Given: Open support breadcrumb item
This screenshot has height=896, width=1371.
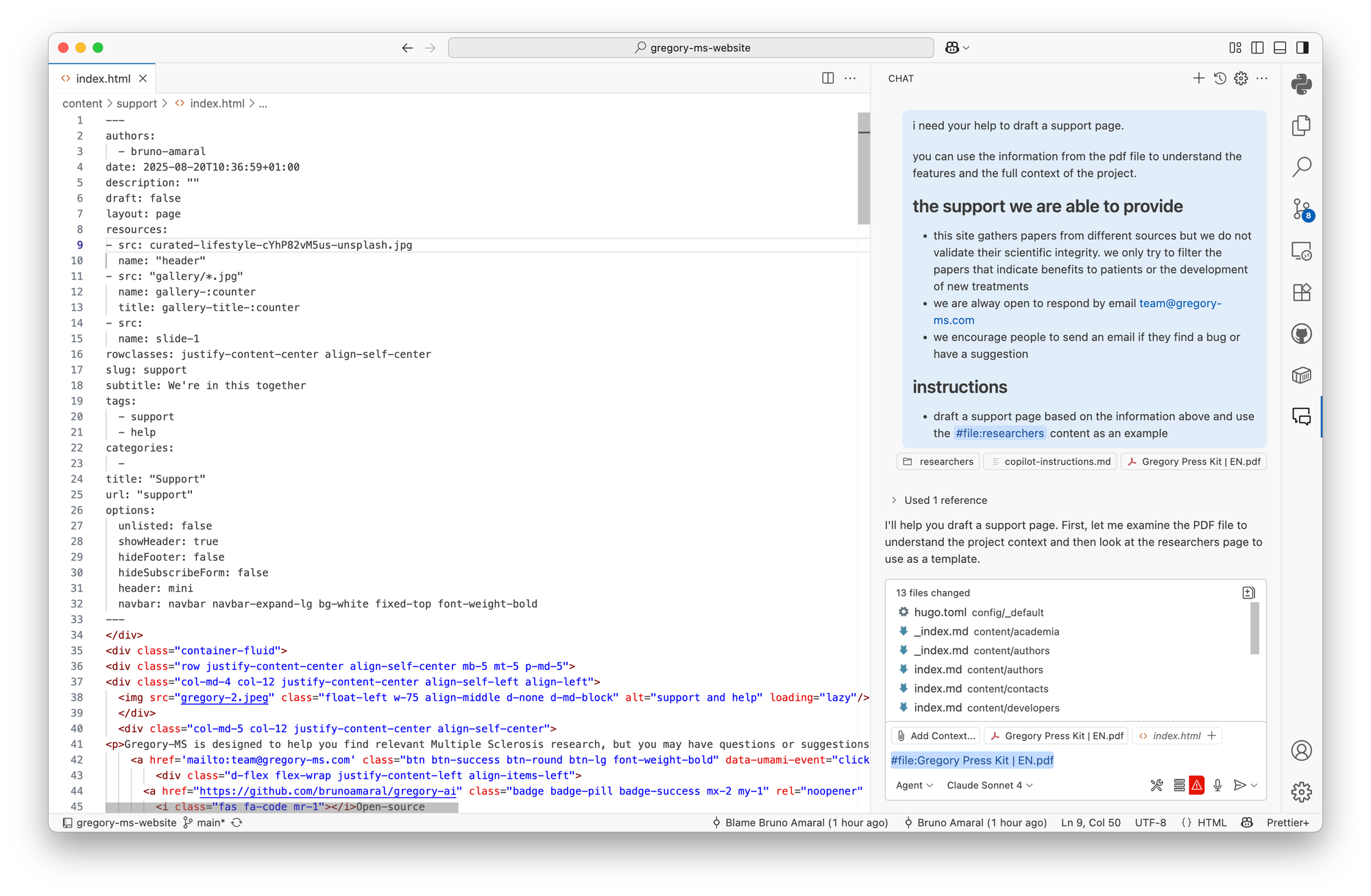Looking at the screenshot, I should pyautogui.click(x=136, y=104).
